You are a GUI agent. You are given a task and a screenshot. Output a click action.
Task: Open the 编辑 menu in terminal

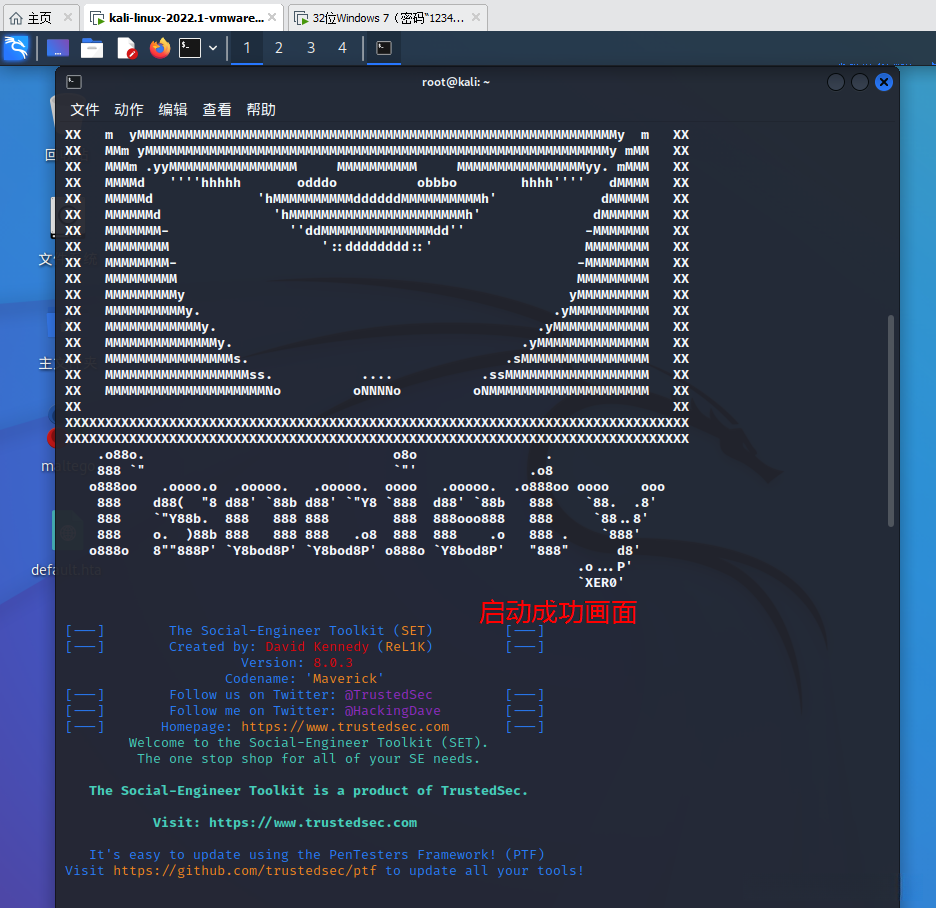click(x=173, y=110)
